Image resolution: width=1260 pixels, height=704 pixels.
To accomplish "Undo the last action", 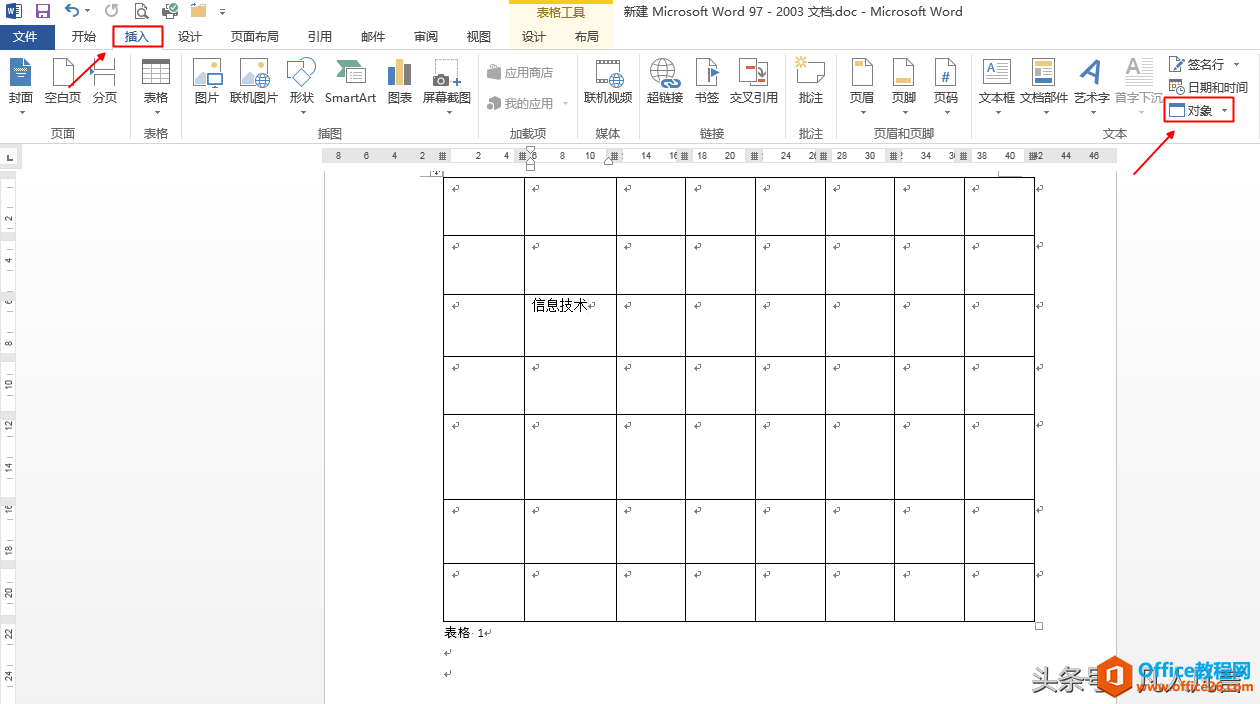I will (x=72, y=11).
